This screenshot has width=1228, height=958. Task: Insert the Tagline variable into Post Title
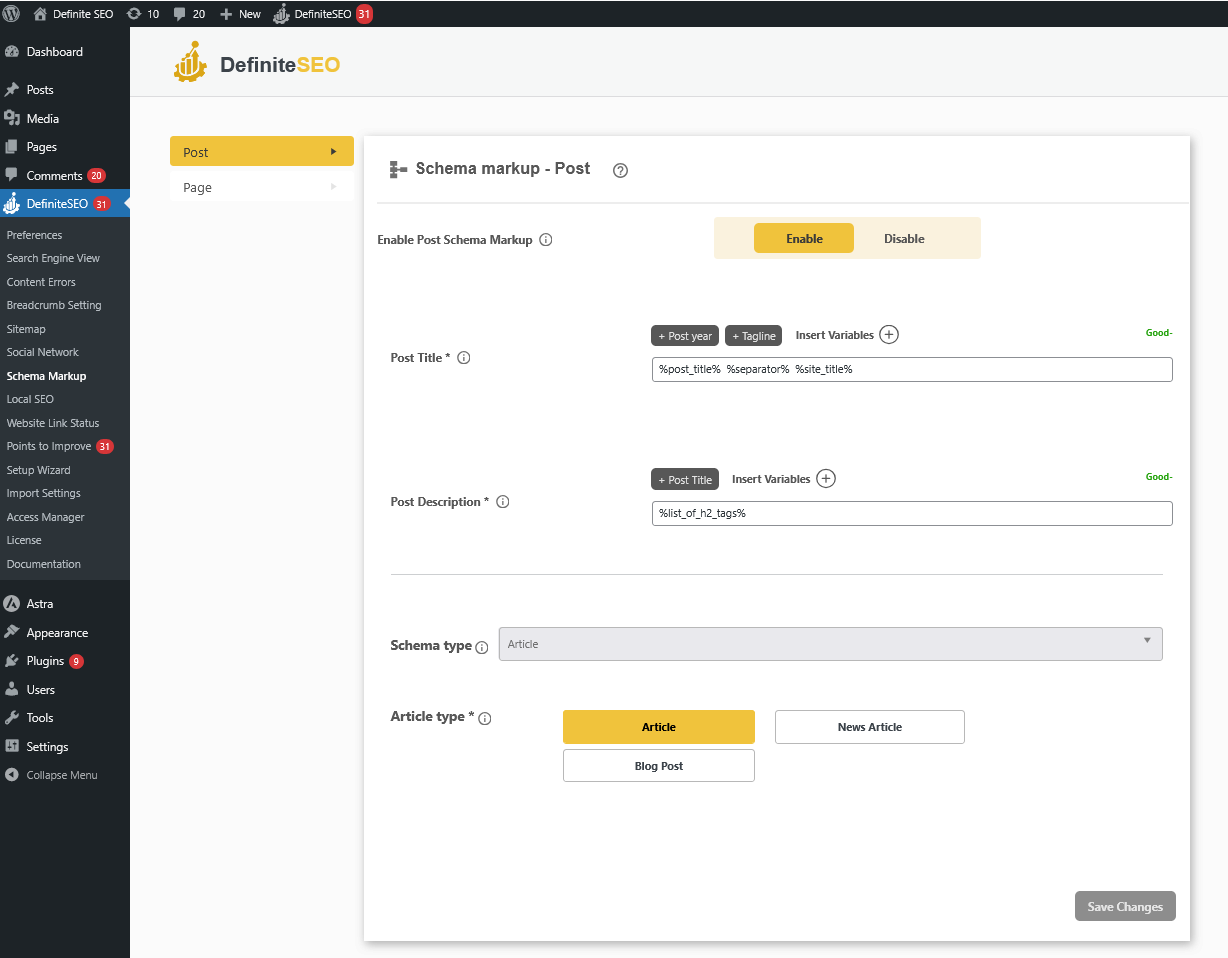[x=753, y=335]
